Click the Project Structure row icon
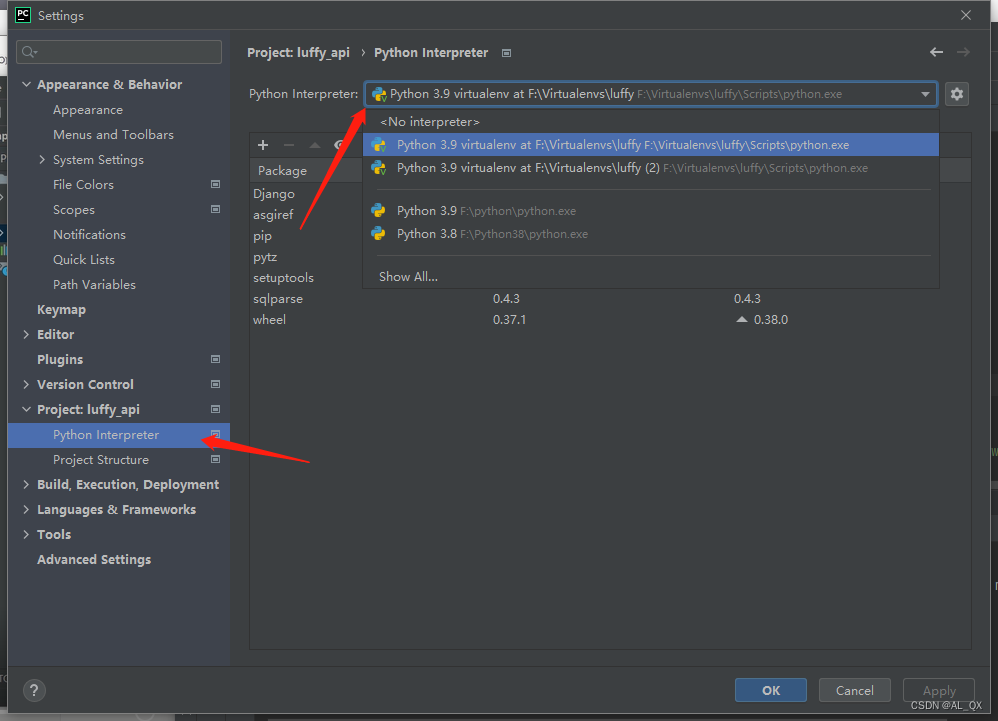Screen dimensions: 998x721 point(216,459)
